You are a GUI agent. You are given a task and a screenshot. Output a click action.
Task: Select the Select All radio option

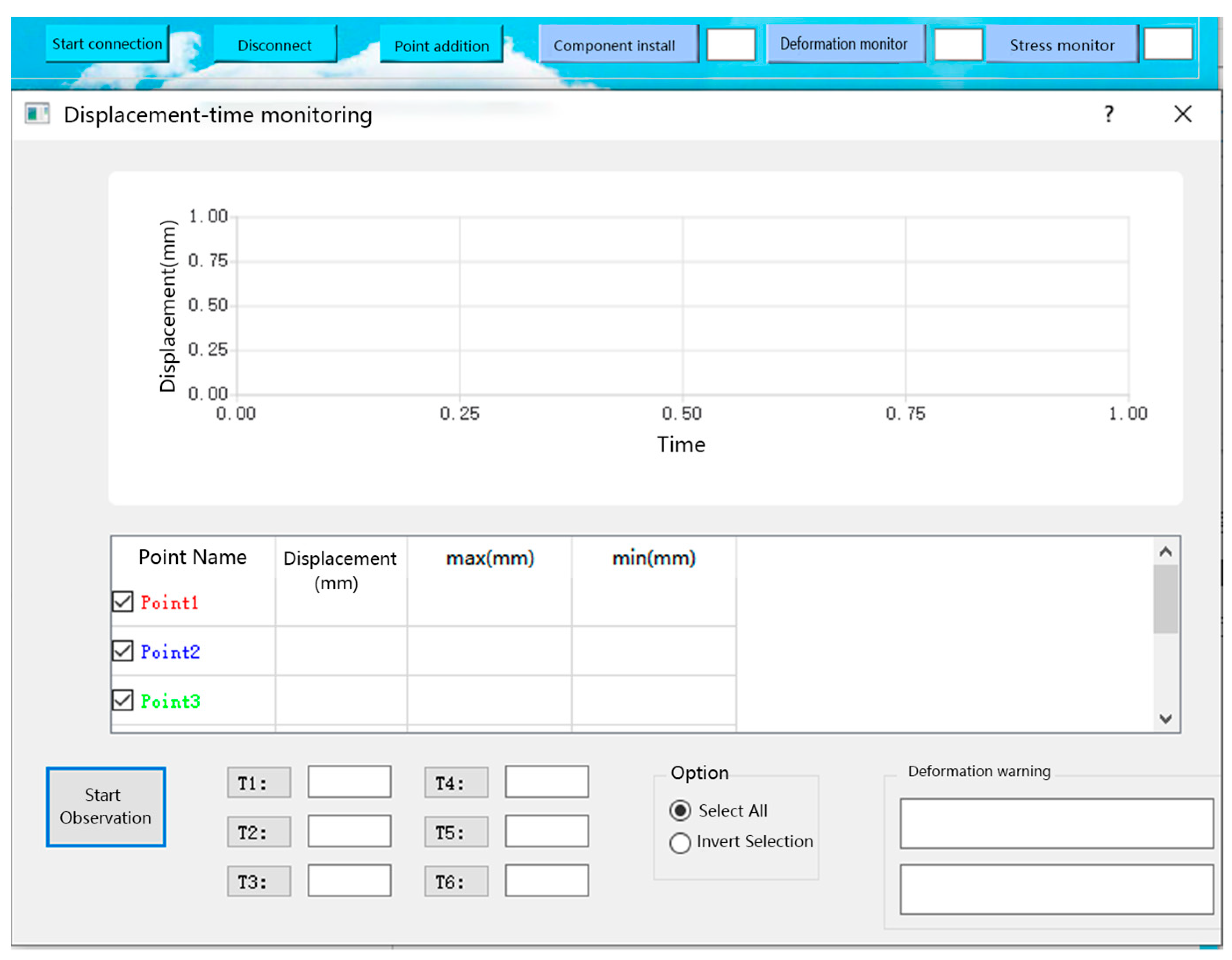tap(680, 810)
